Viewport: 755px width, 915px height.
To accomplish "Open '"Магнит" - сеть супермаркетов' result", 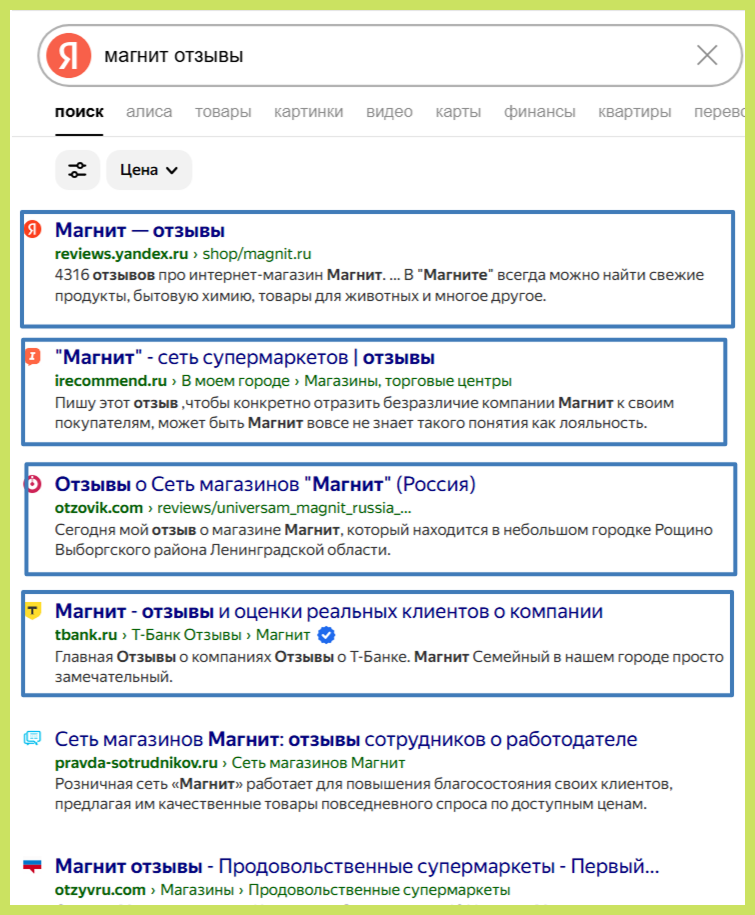I will 245,357.
